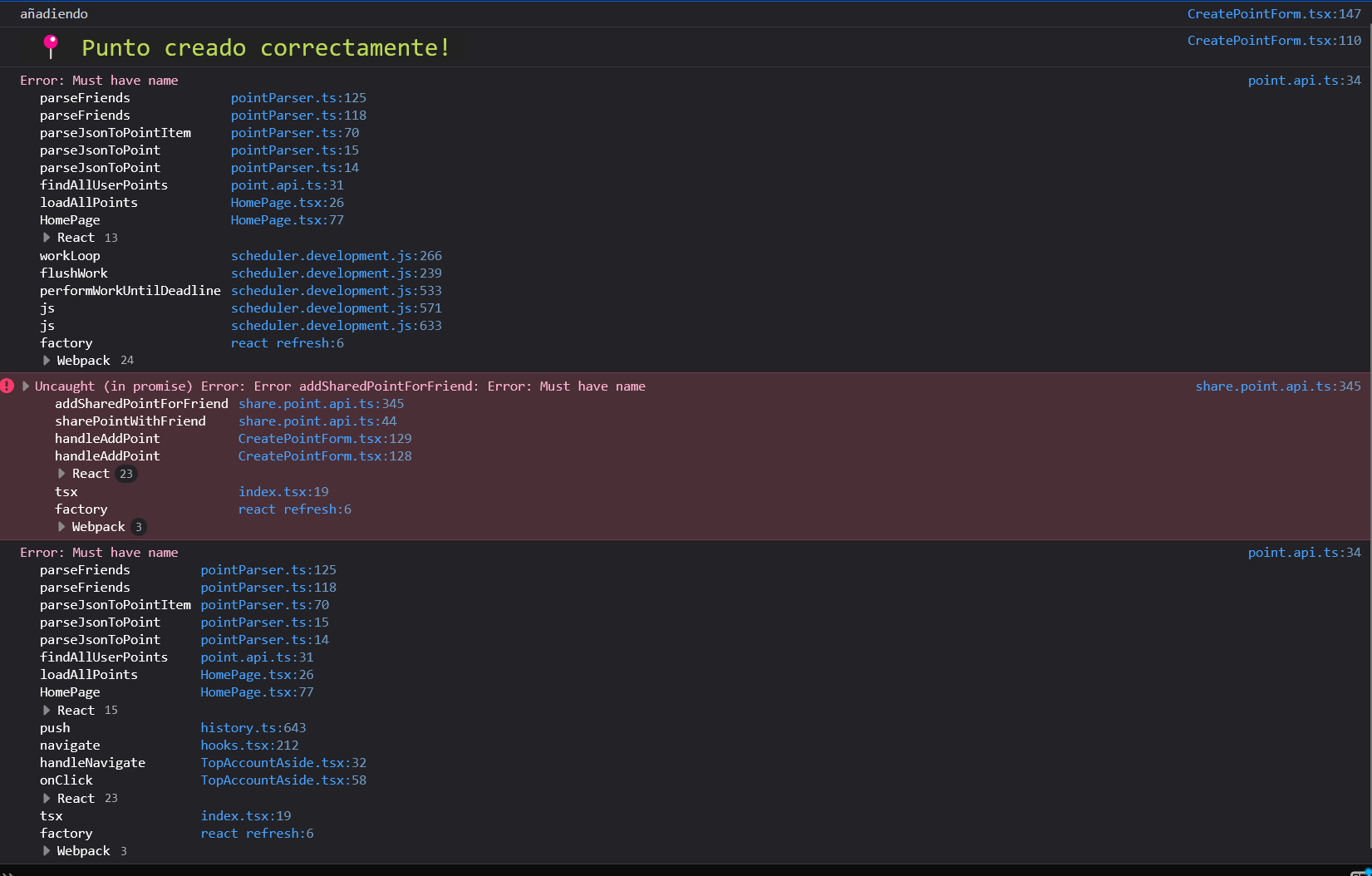Expand the React 15 stack frames group
The image size is (1372, 876).
[x=47, y=710]
